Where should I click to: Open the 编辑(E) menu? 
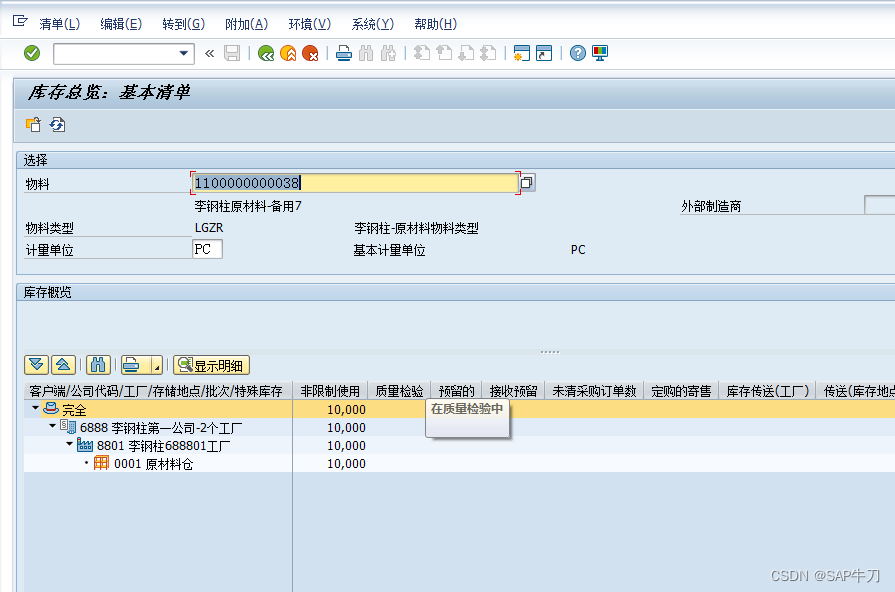click(x=121, y=24)
